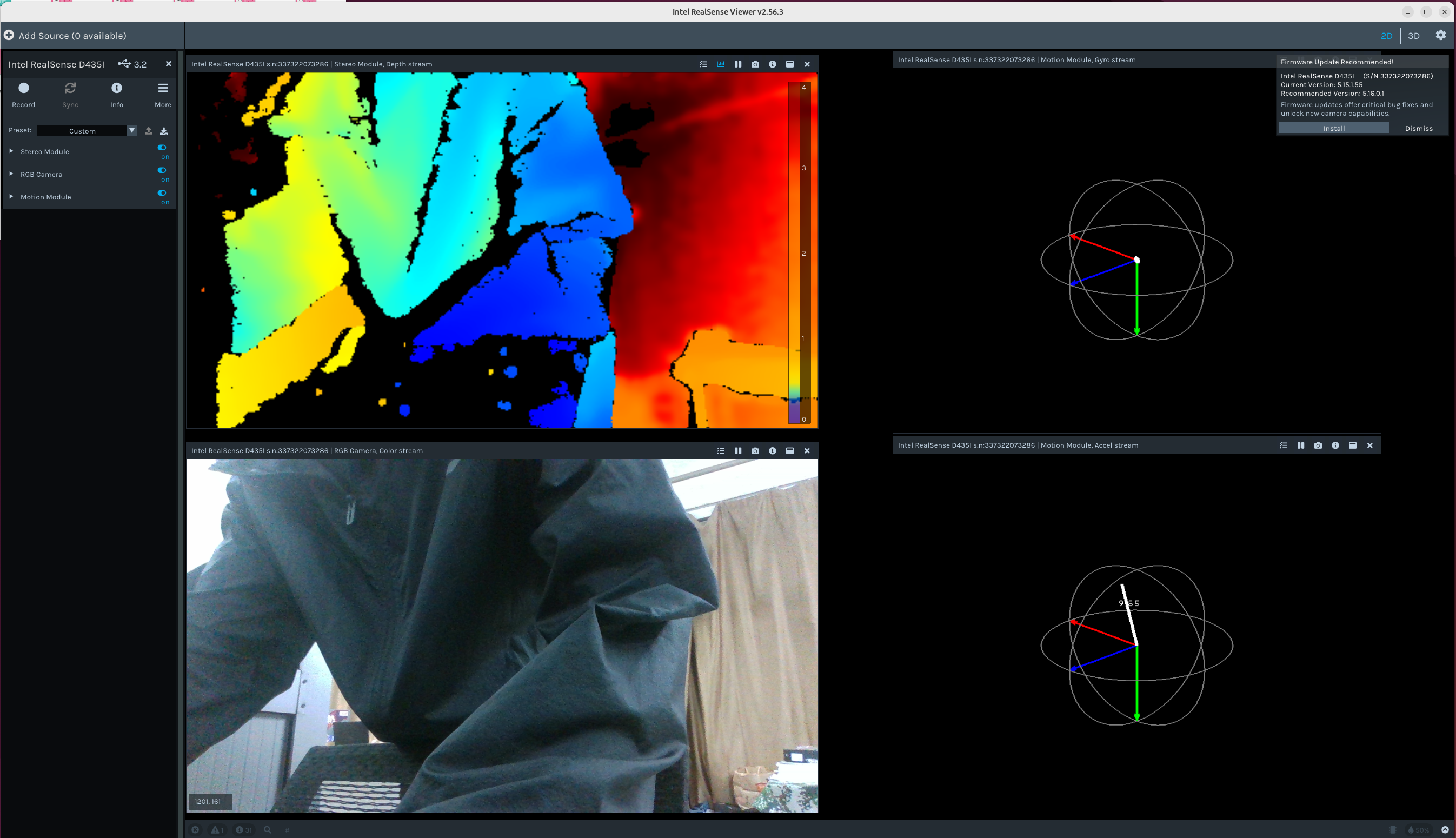Expand the notifications log with up arrow
Viewport: 1456px width, 838px height.
click(x=1445, y=829)
